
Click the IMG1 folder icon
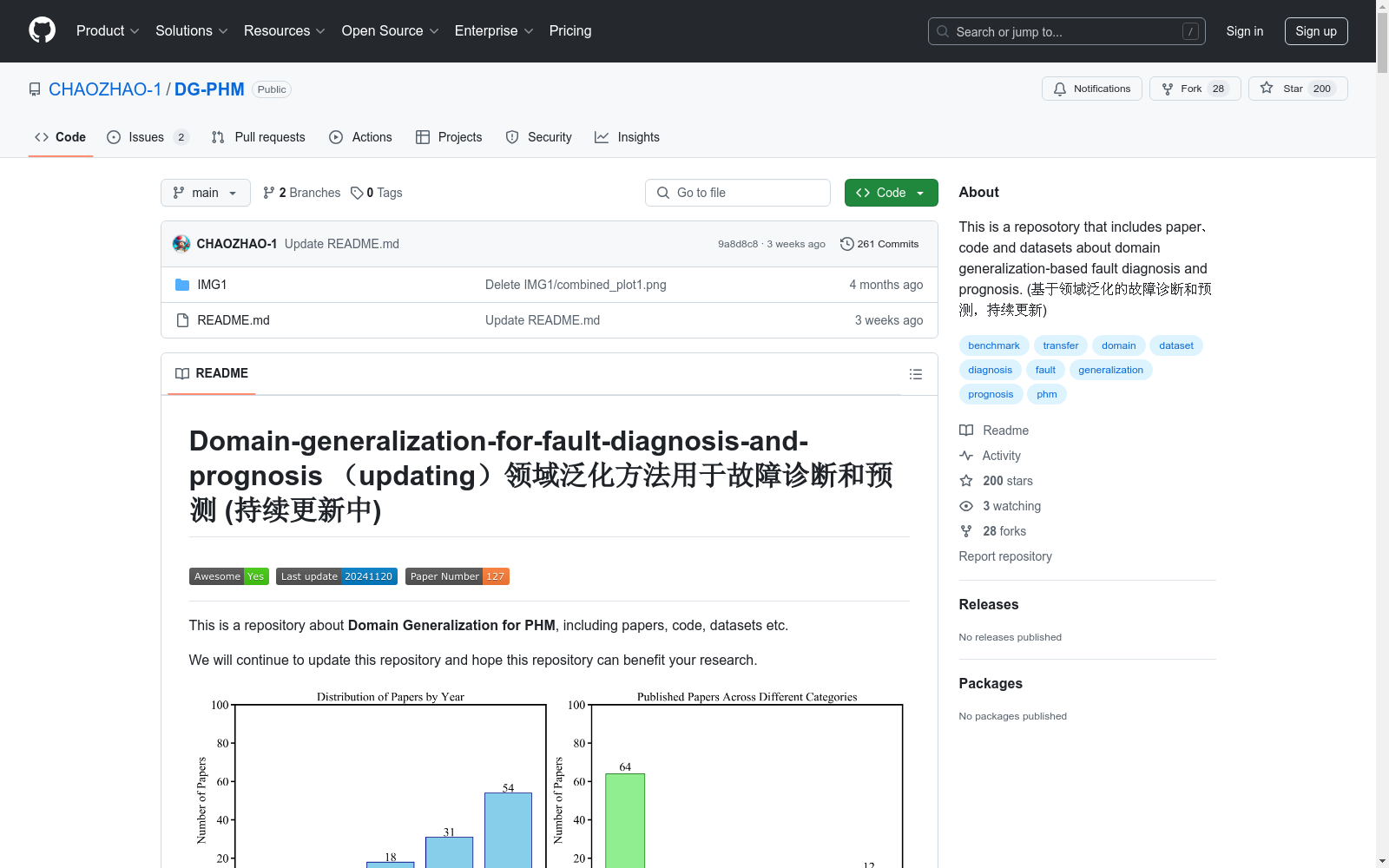pyautogui.click(x=182, y=285)
